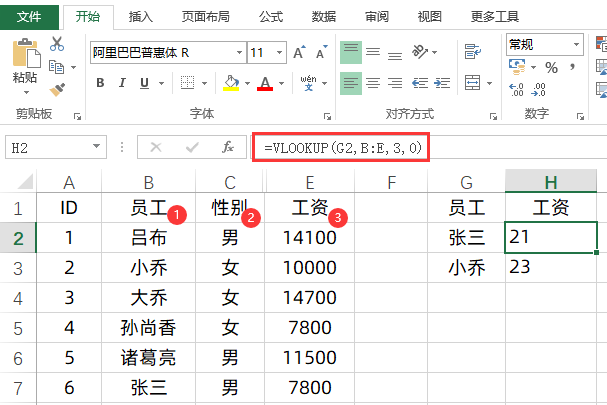
Task: Select row 4 header
Action: click(18, 298)
